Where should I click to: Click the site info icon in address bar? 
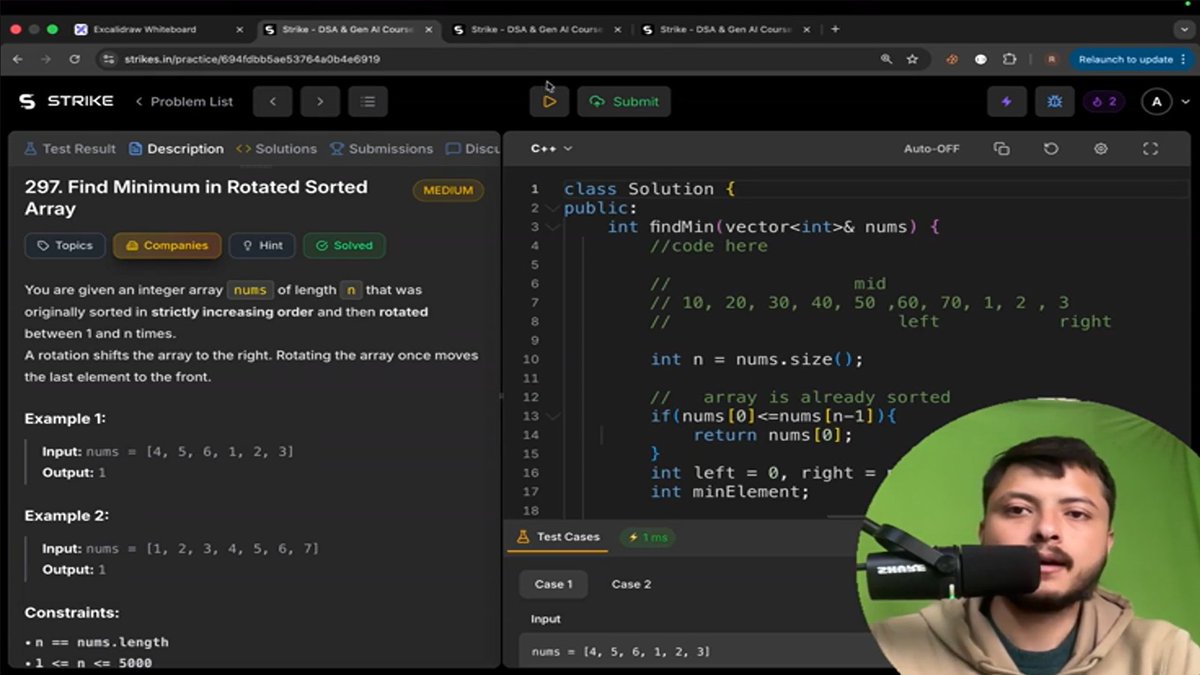click(x=109, y=59)
